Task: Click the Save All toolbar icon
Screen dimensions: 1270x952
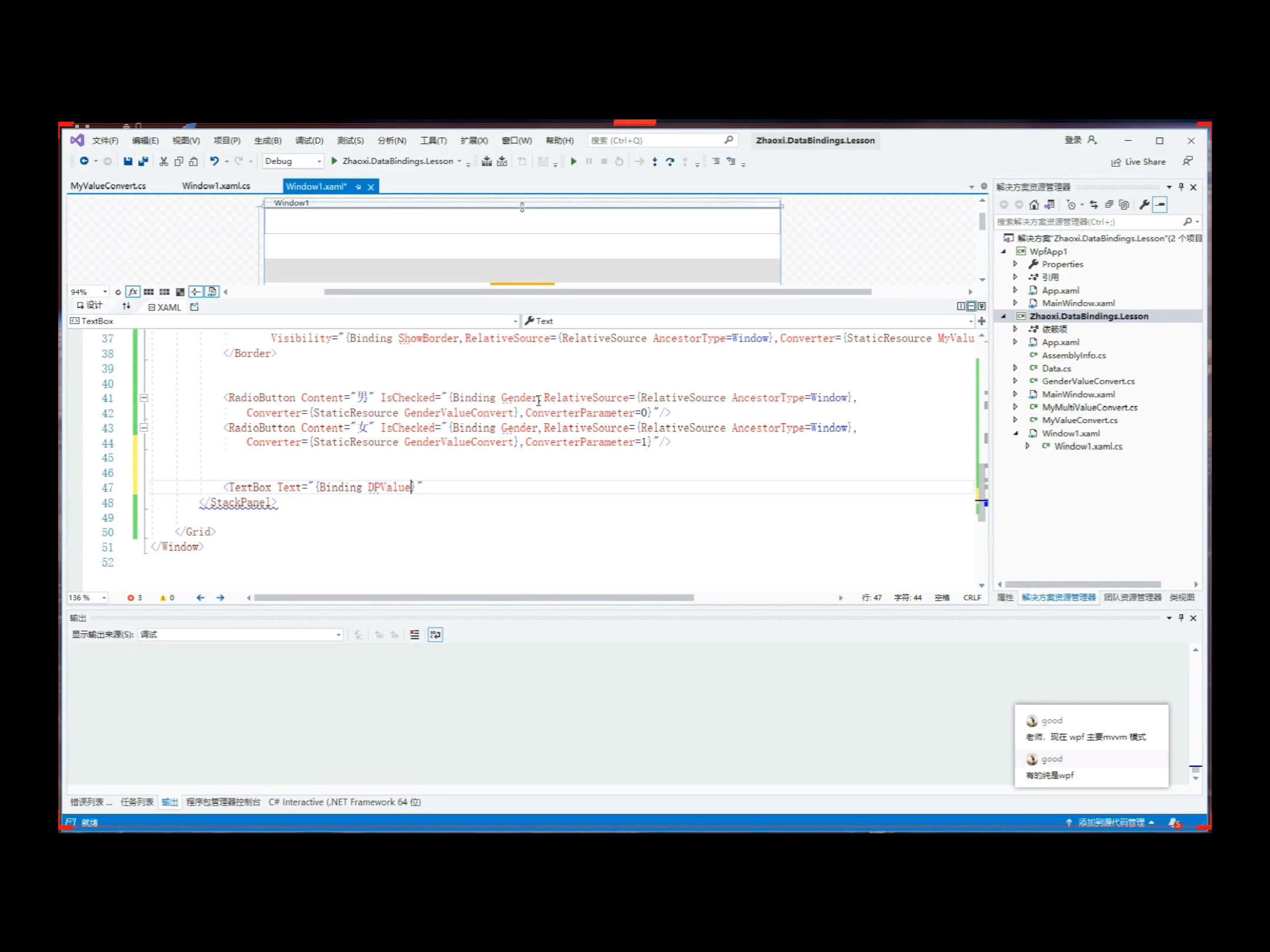Action: [x=143, y=161]
